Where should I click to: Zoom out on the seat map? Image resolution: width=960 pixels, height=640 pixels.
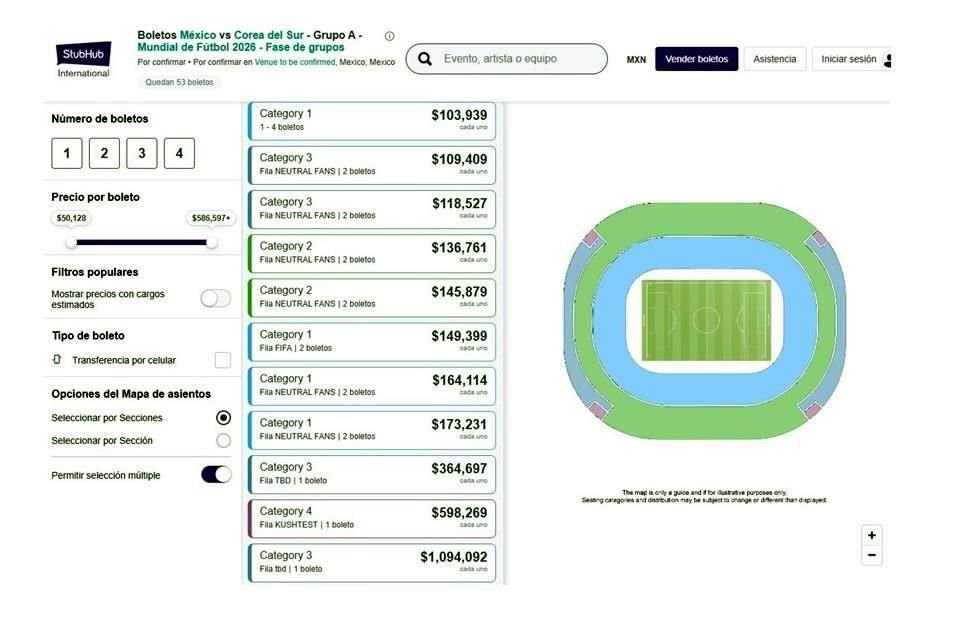[x=872, y=555]
